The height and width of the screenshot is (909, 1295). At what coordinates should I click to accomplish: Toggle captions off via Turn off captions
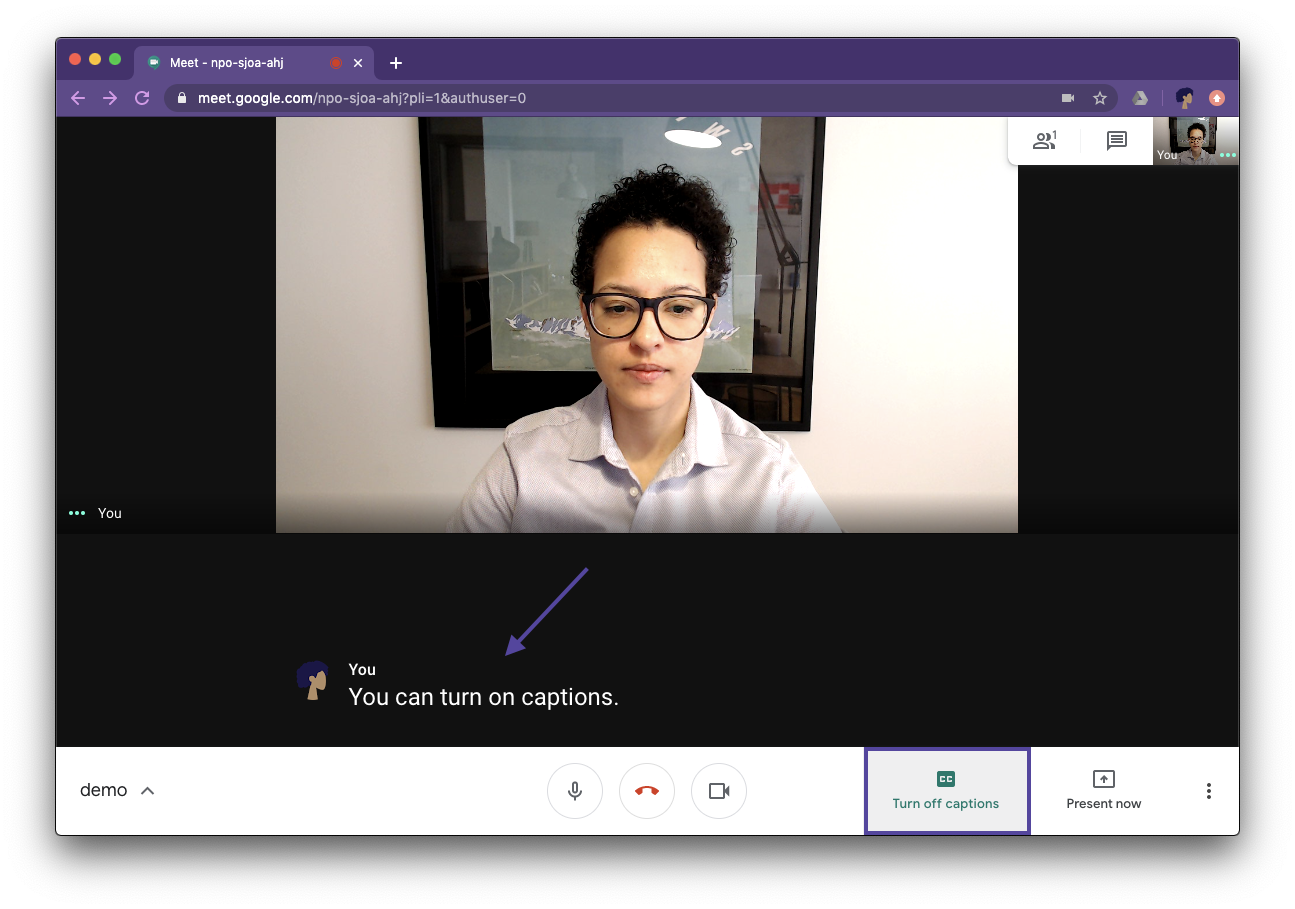(x=946, y=790)
